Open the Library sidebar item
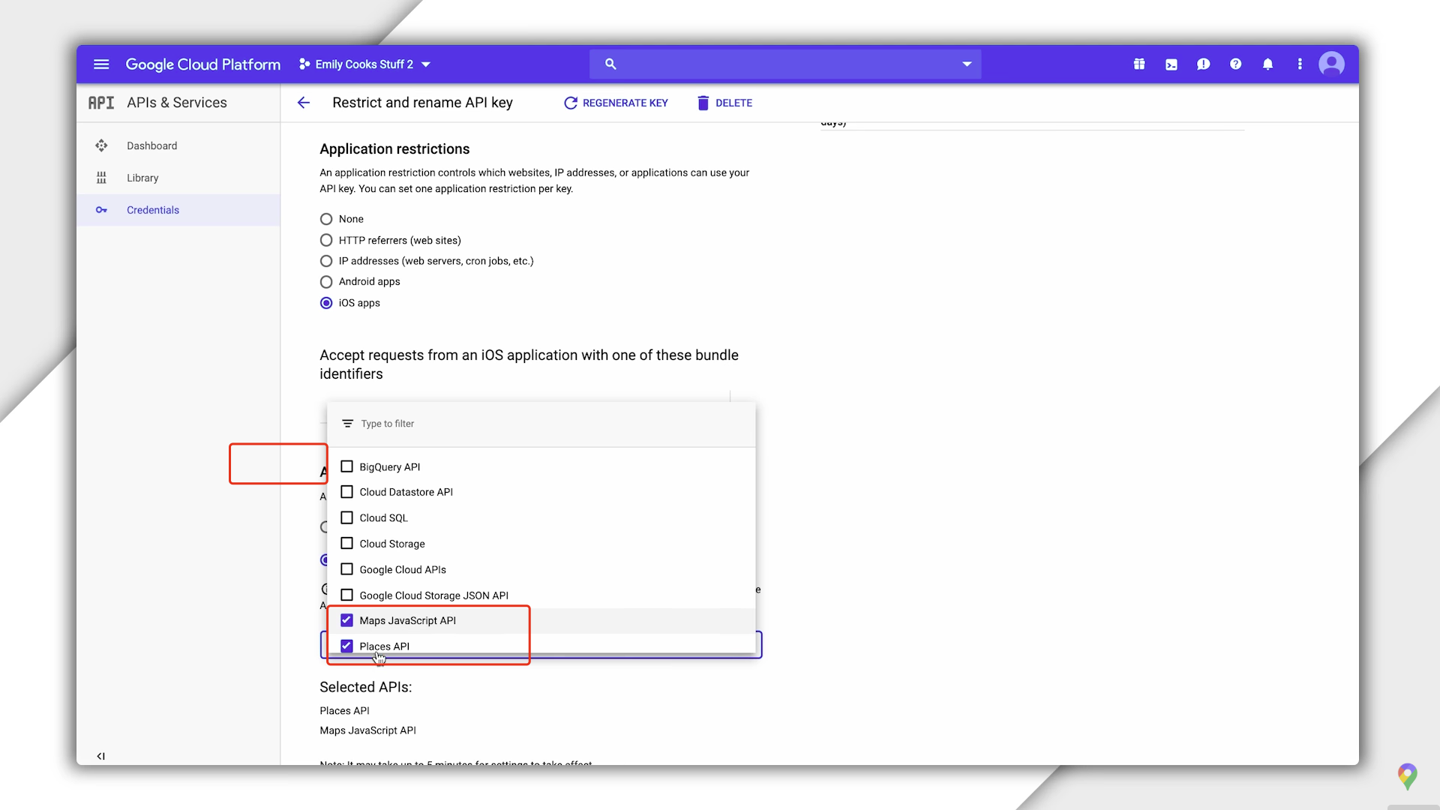The image size is (1440, 810). (x=178, y=178)
